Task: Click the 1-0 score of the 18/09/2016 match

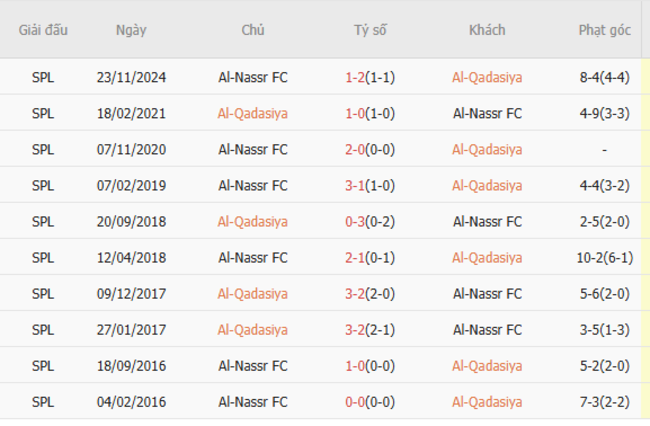Action: point(355,365)
